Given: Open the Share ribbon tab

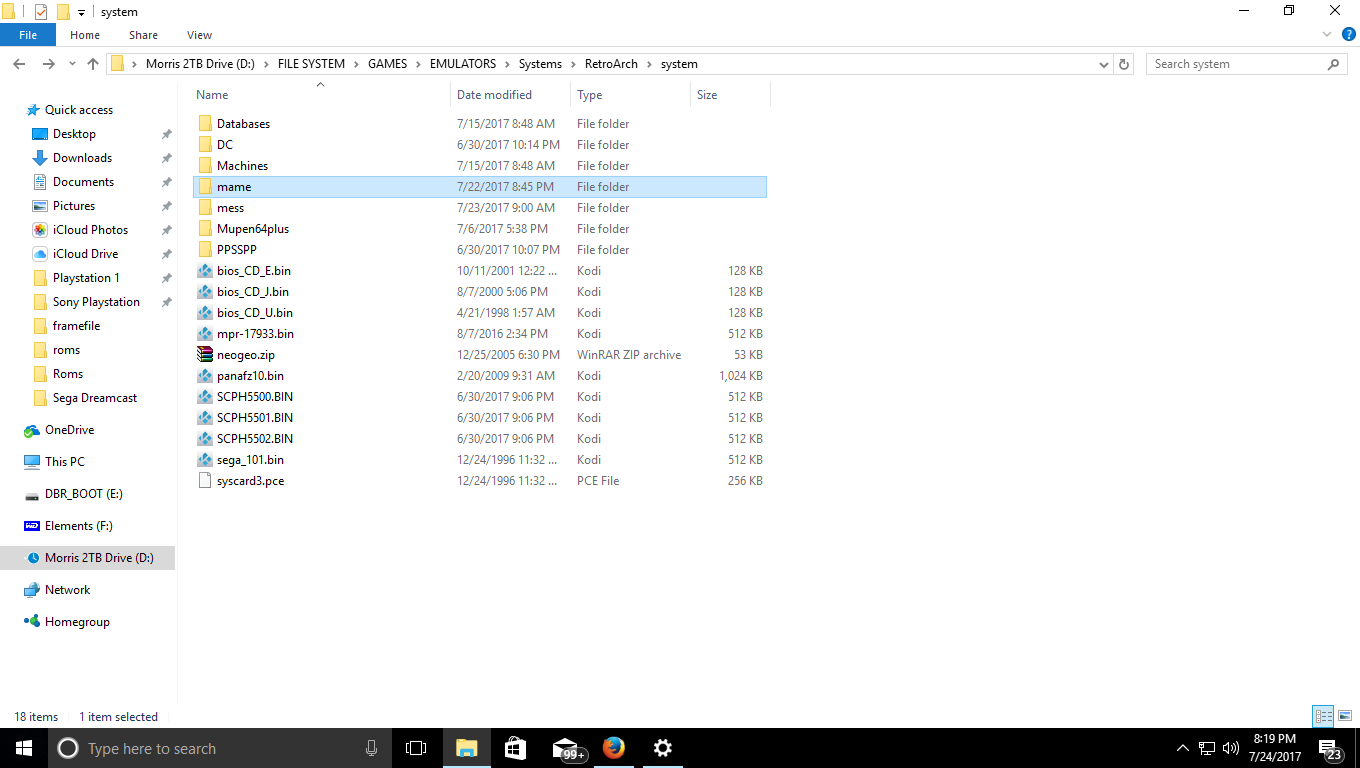Looking at the screenshot, I should (x=143, y=35).
